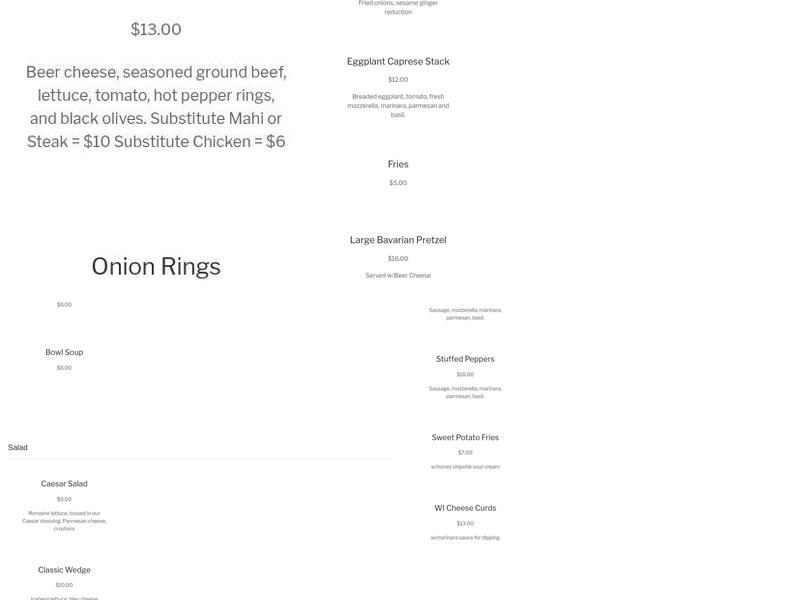Screen dimensions: 800x600
Task: Click the Fries menu item title
Action: point(398,164)
